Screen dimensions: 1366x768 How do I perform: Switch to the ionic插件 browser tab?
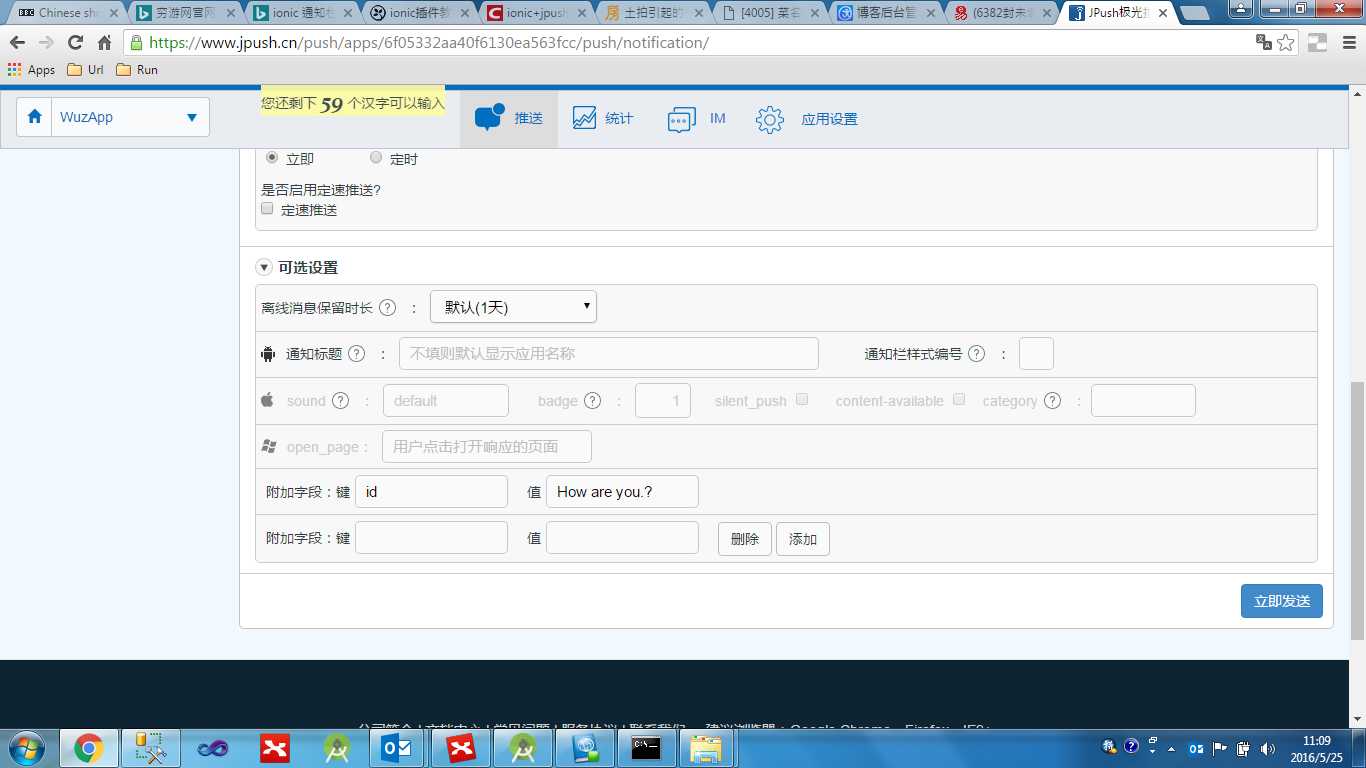click(418, 13)
